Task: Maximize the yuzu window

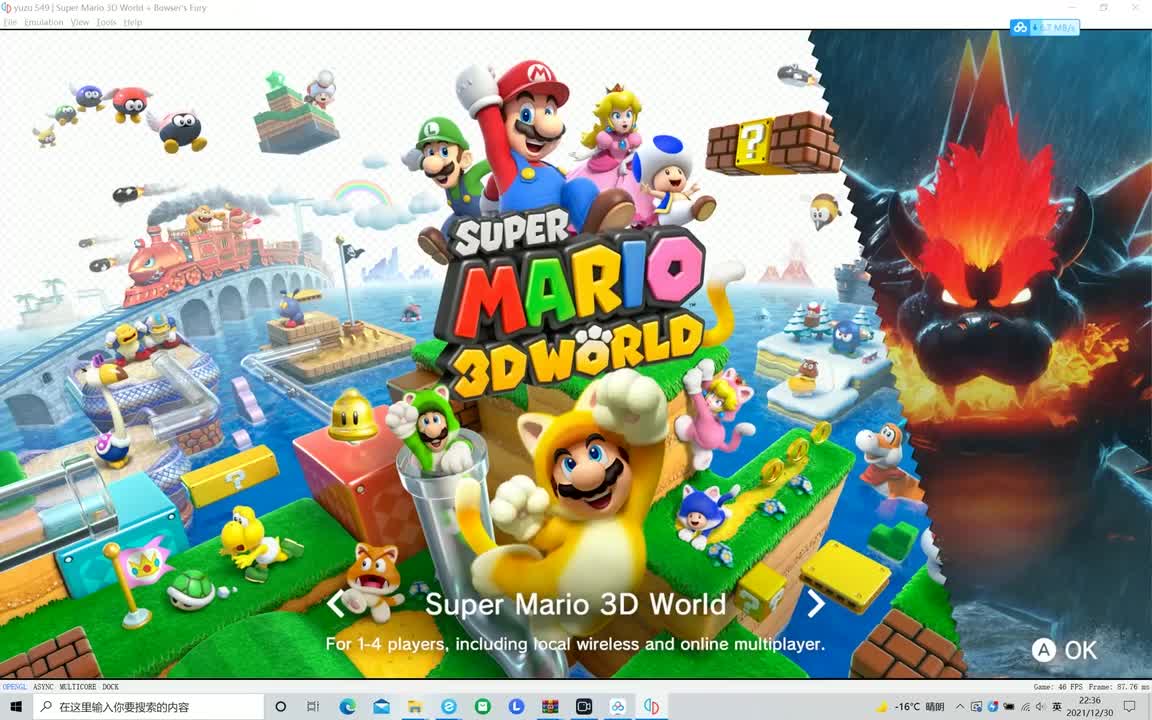Action: click(x=1104, y=7)
